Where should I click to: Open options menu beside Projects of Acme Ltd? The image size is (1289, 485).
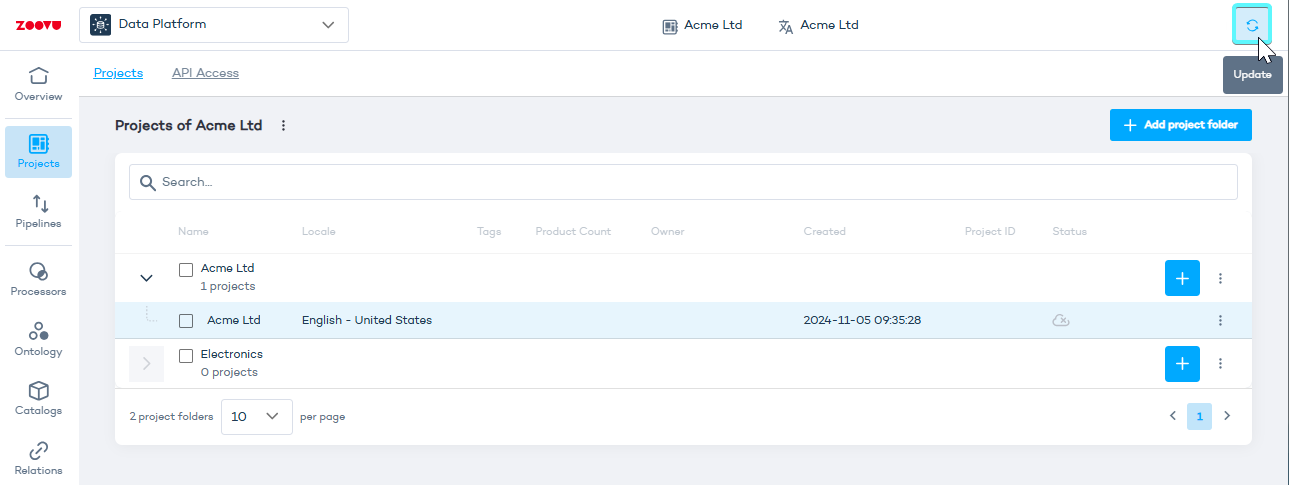point(283,126)
